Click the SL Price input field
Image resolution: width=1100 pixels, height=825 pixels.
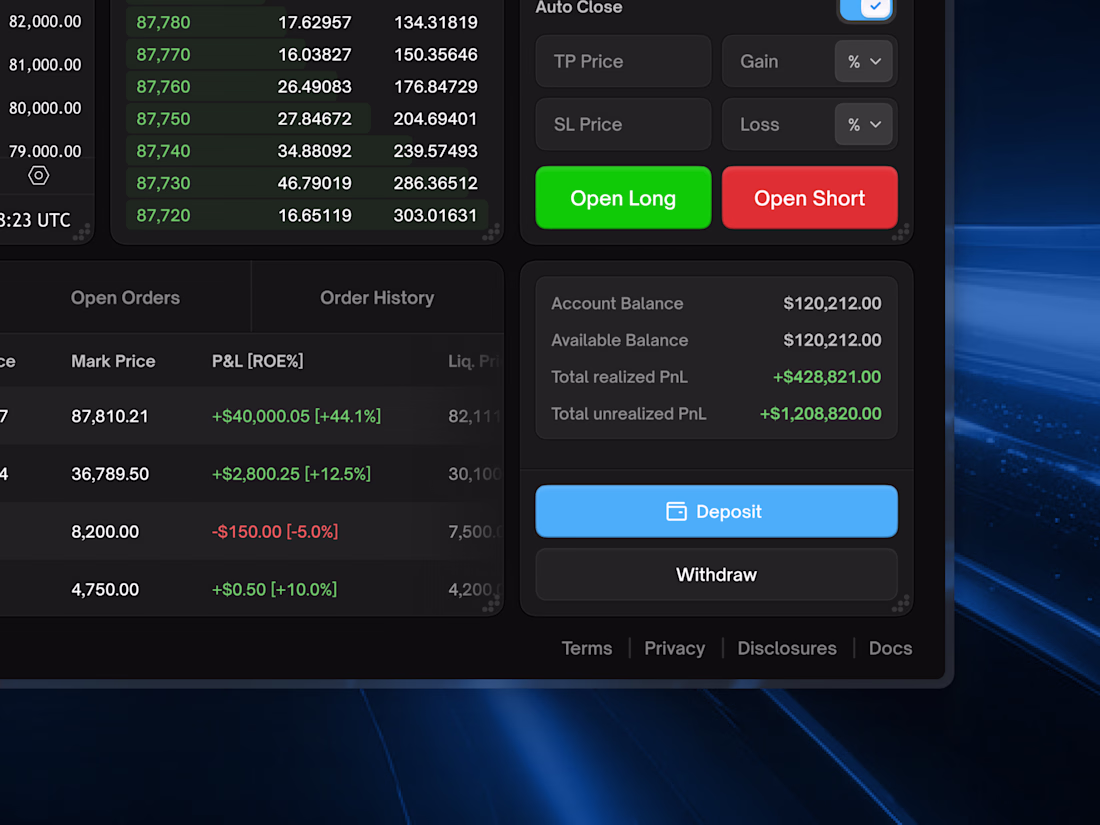tap(623, 125)
